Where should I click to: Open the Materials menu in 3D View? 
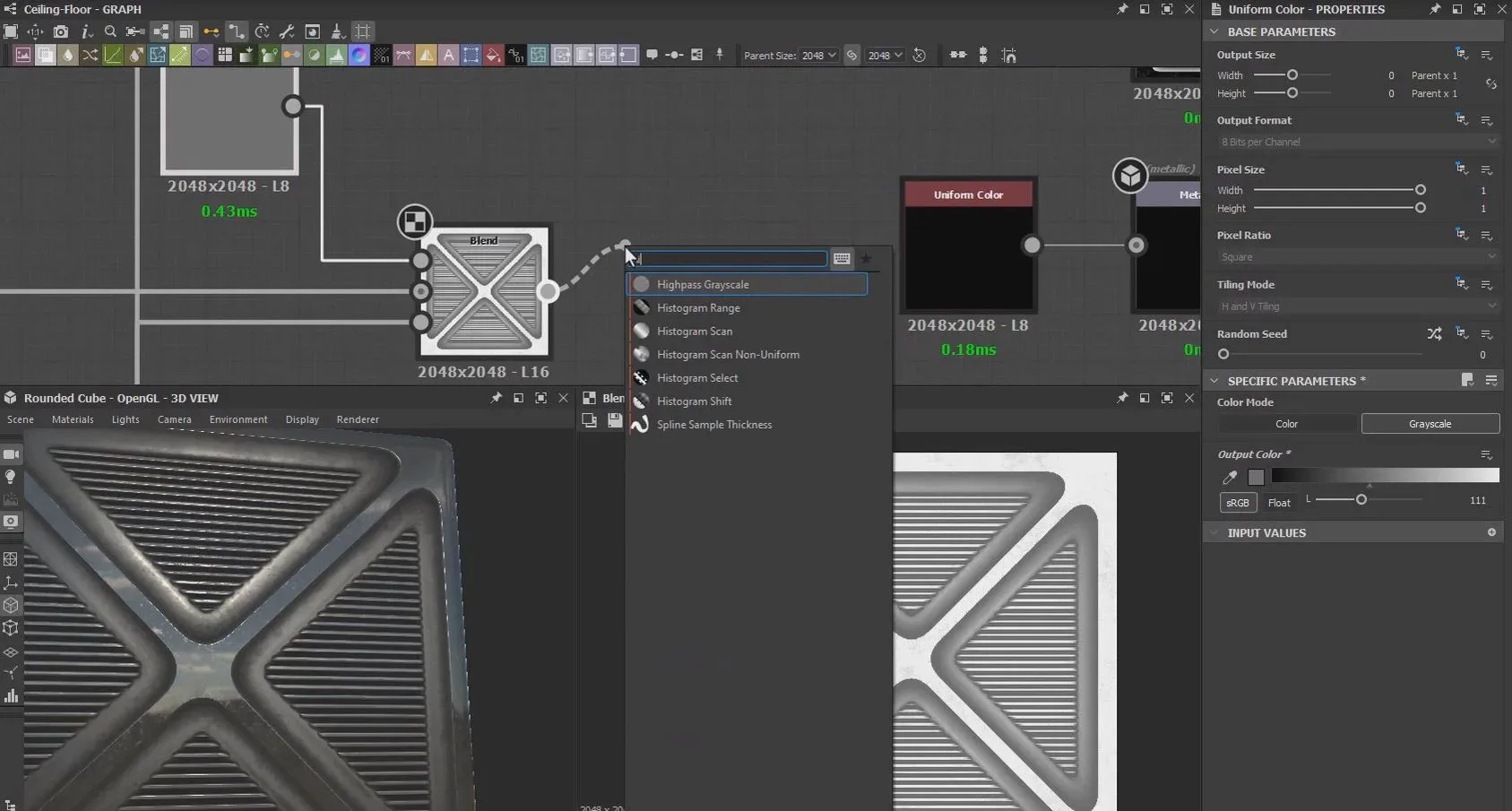click(73, 419)
